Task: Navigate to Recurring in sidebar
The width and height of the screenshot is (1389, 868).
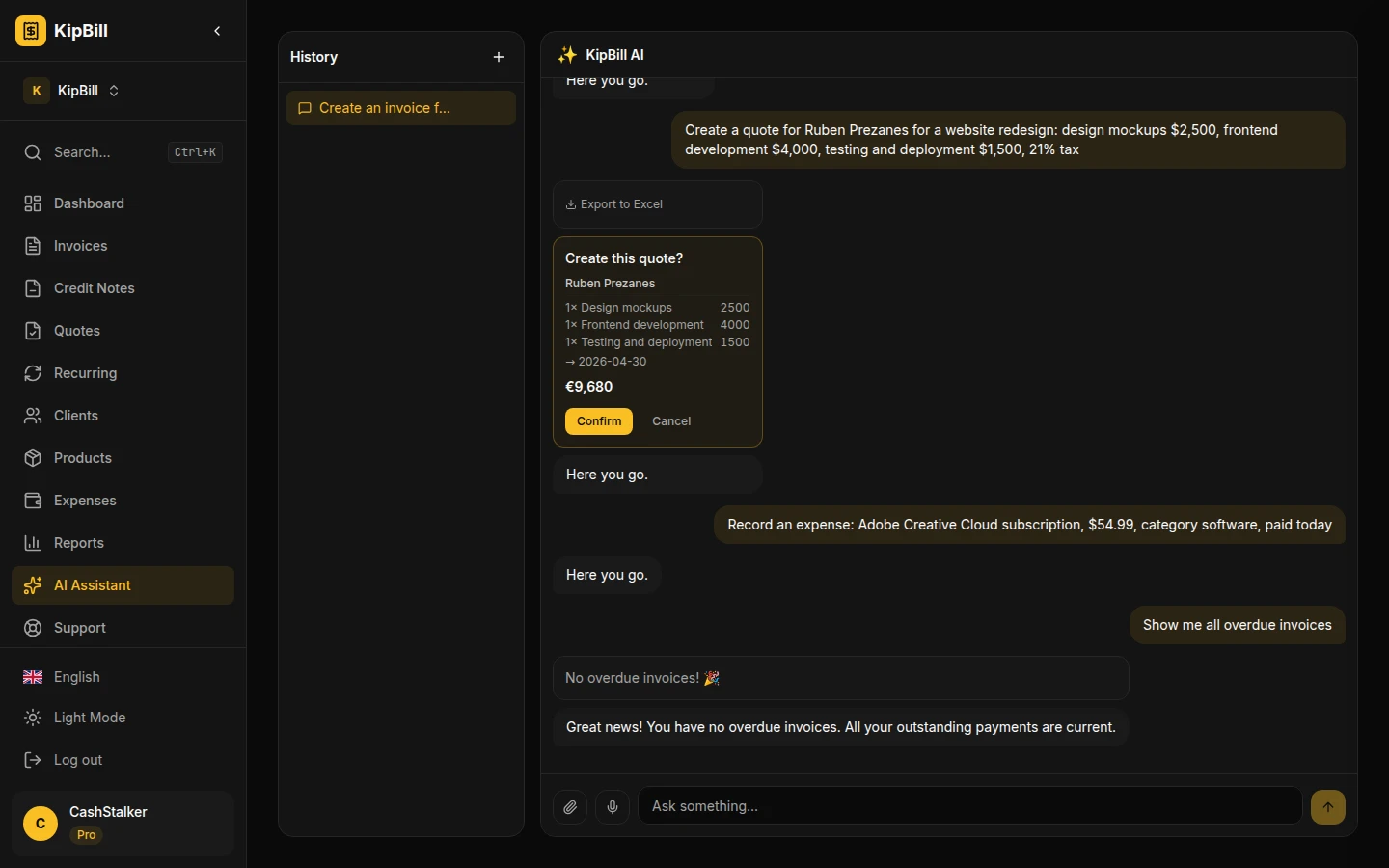Action: [85, 373]
